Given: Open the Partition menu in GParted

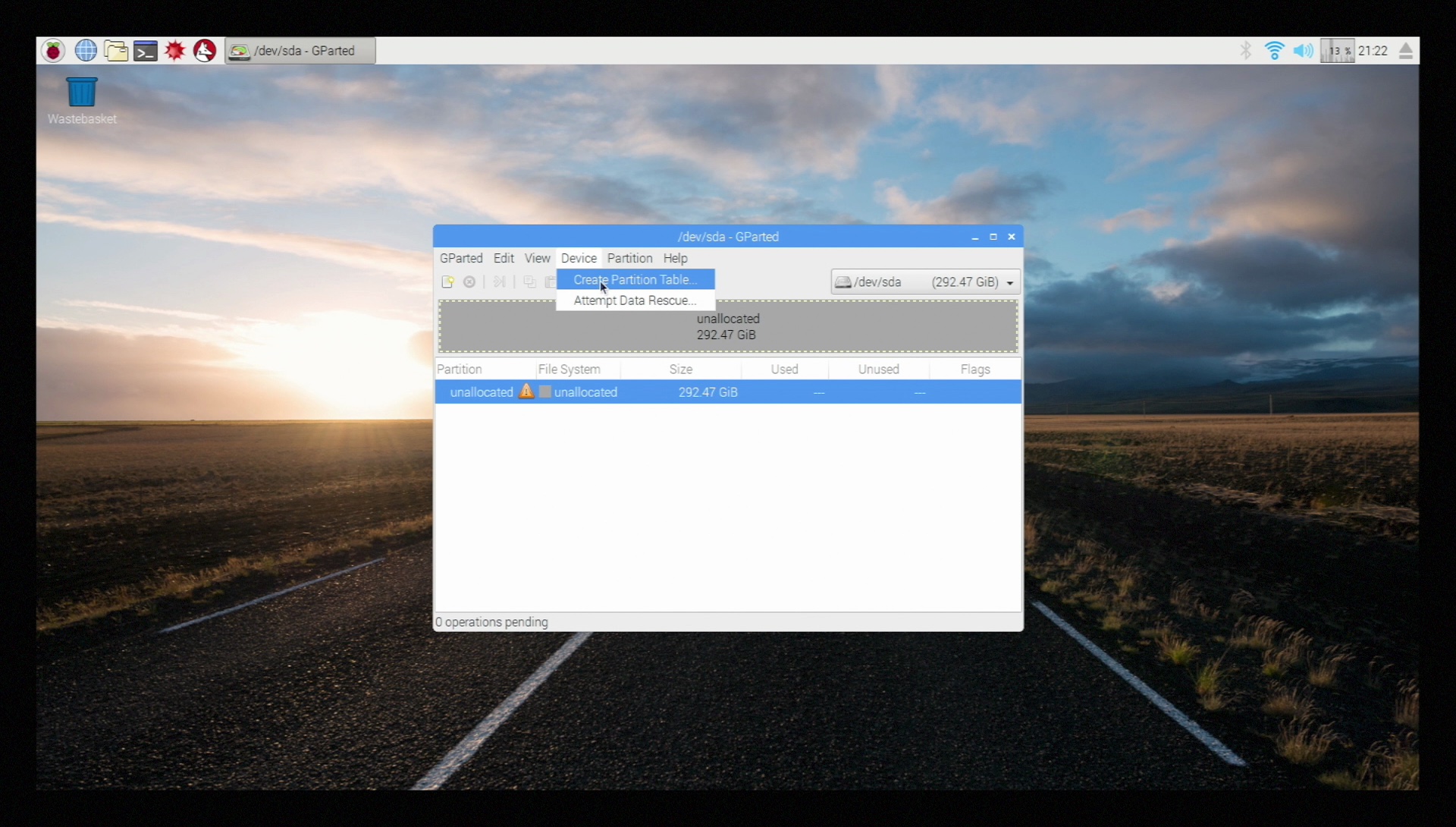Looking at the screenshot, I should click(628, 258).
